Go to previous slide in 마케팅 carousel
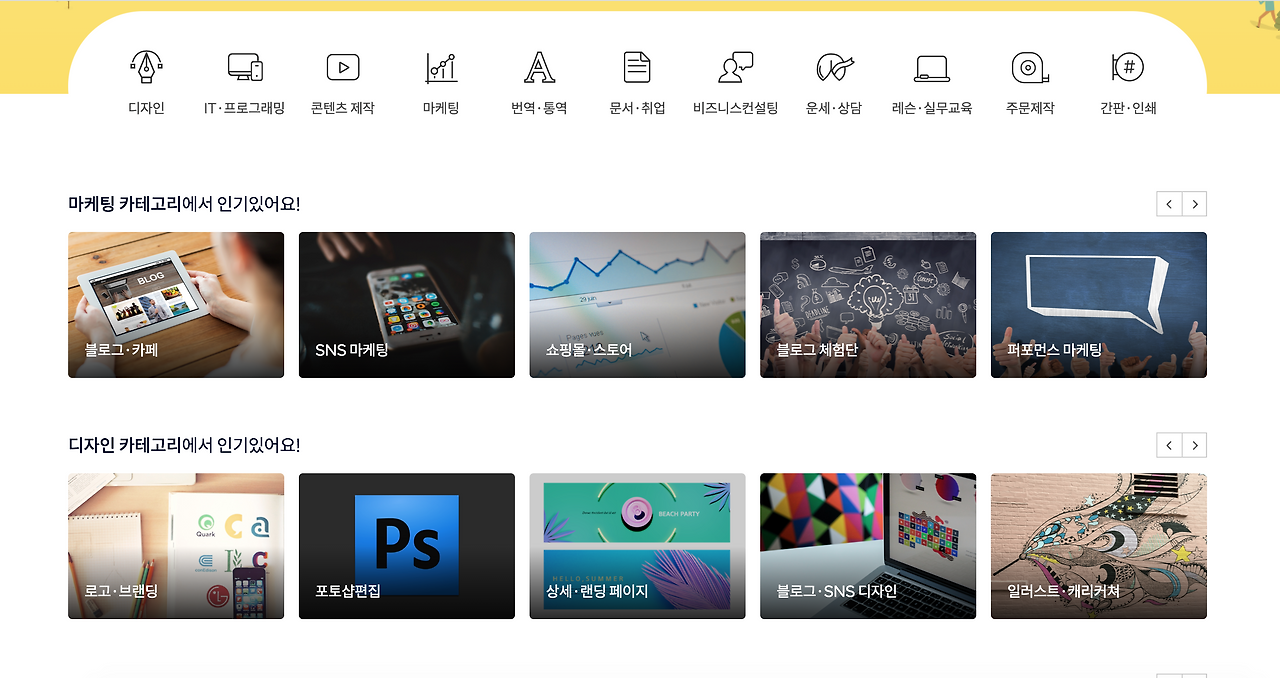 coord(1169,204)
